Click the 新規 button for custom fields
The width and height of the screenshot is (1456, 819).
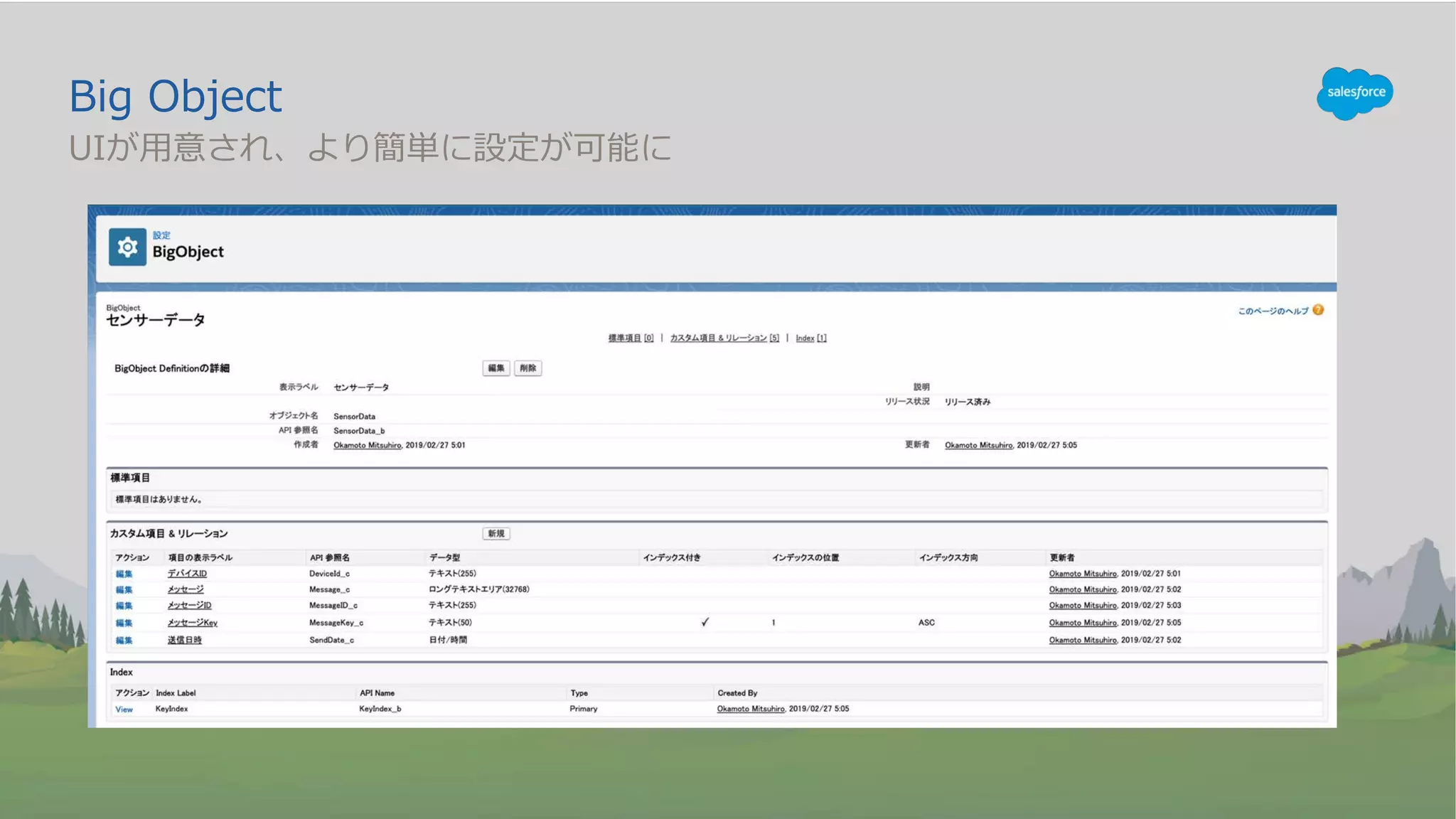tap(496, 533)
